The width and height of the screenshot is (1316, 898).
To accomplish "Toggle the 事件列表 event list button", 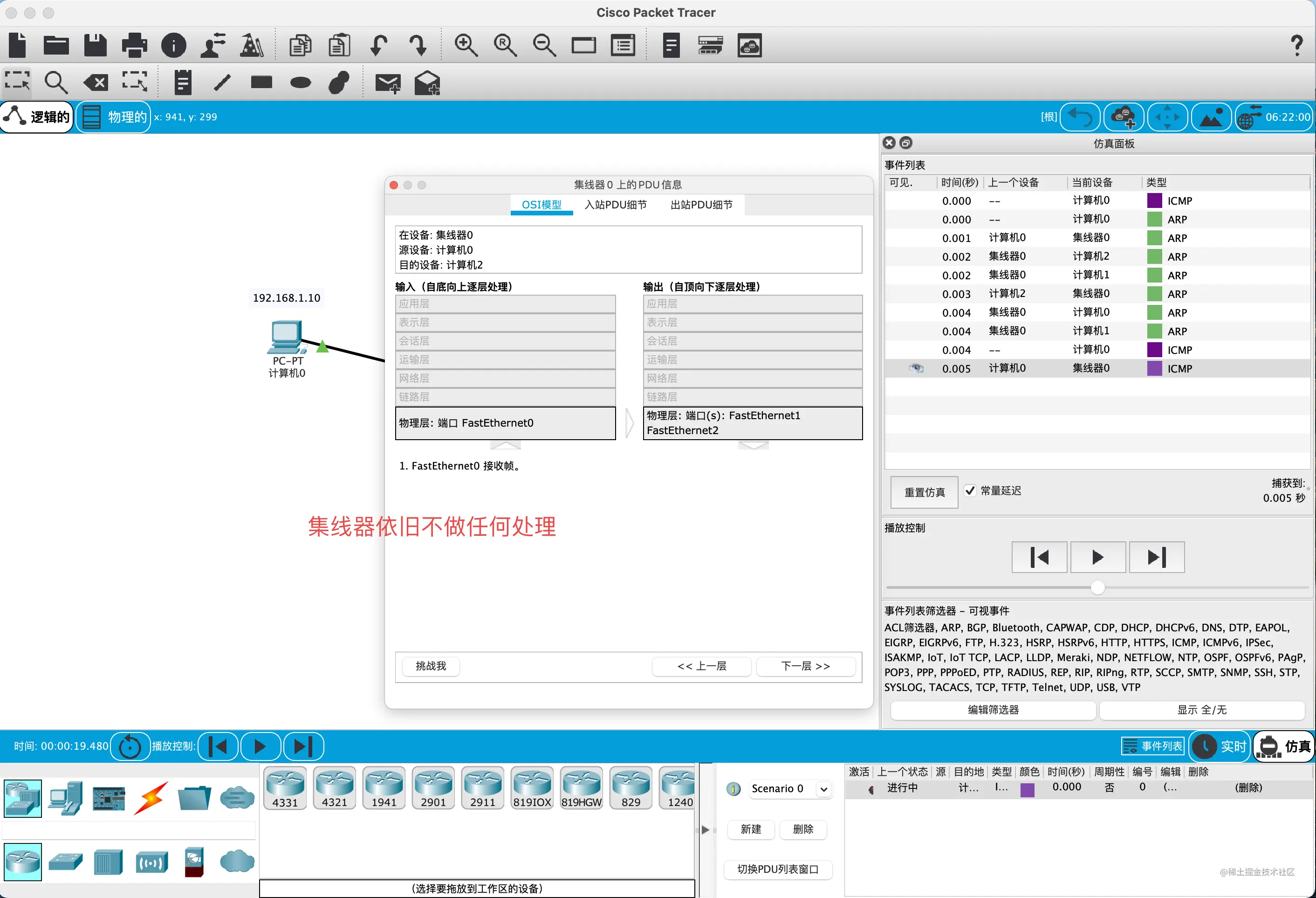I will [x=1152, y=746].
